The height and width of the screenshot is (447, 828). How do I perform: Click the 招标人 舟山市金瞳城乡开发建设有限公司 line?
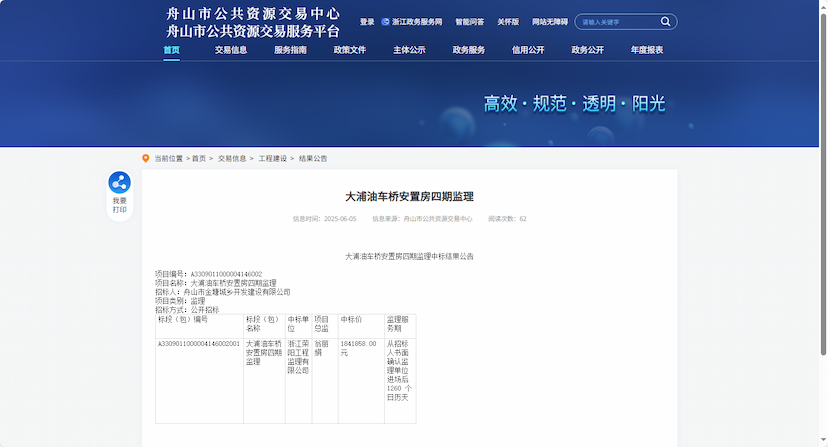coord(223,292)
